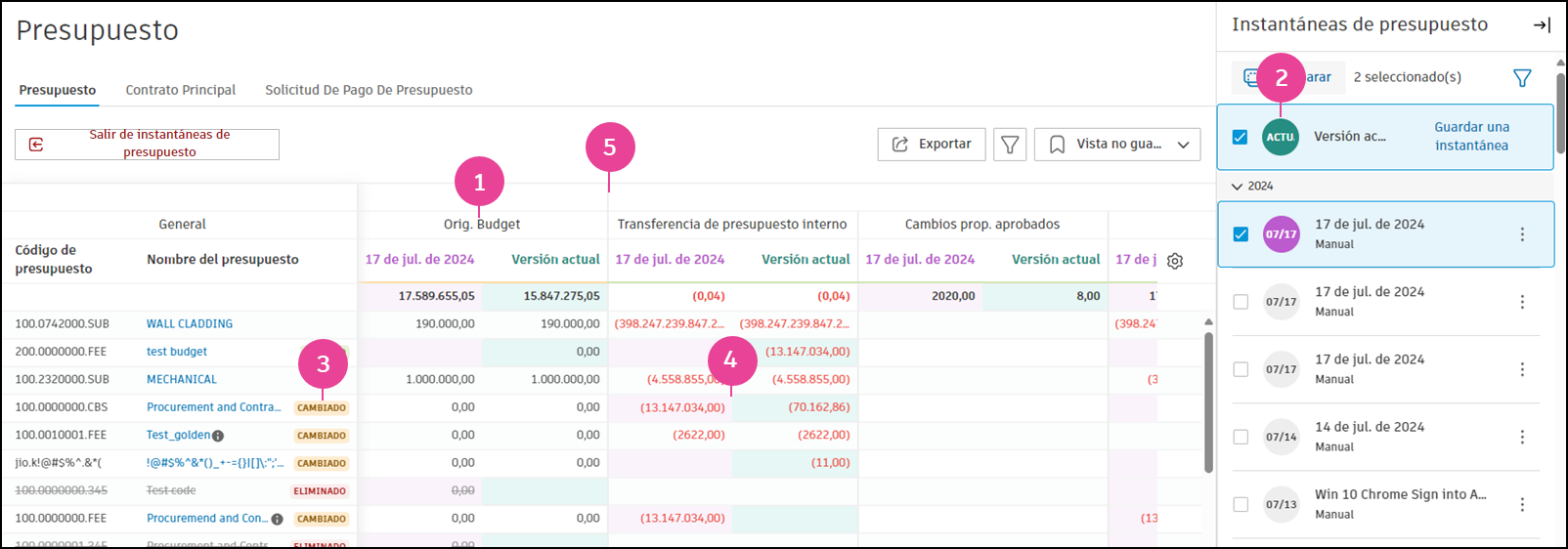Open the Procuremend and Con... budget link
This screenshot has width=1568, height=549.
[206, 519]
